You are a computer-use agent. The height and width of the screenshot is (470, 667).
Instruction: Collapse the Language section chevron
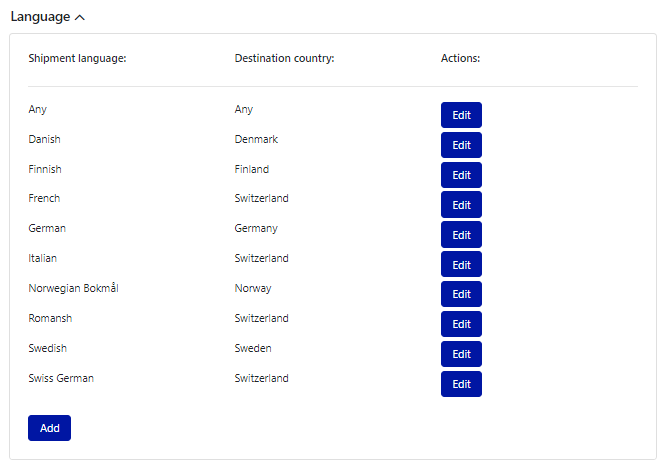80,17
